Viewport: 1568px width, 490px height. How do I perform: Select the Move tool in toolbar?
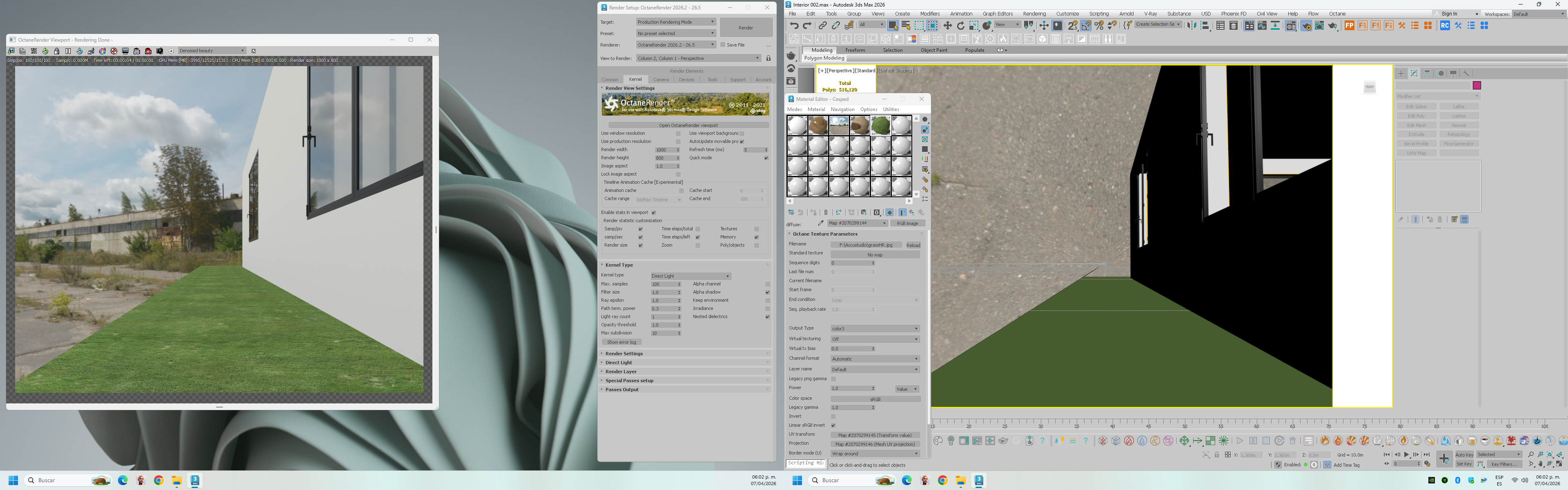click(947, 26)
